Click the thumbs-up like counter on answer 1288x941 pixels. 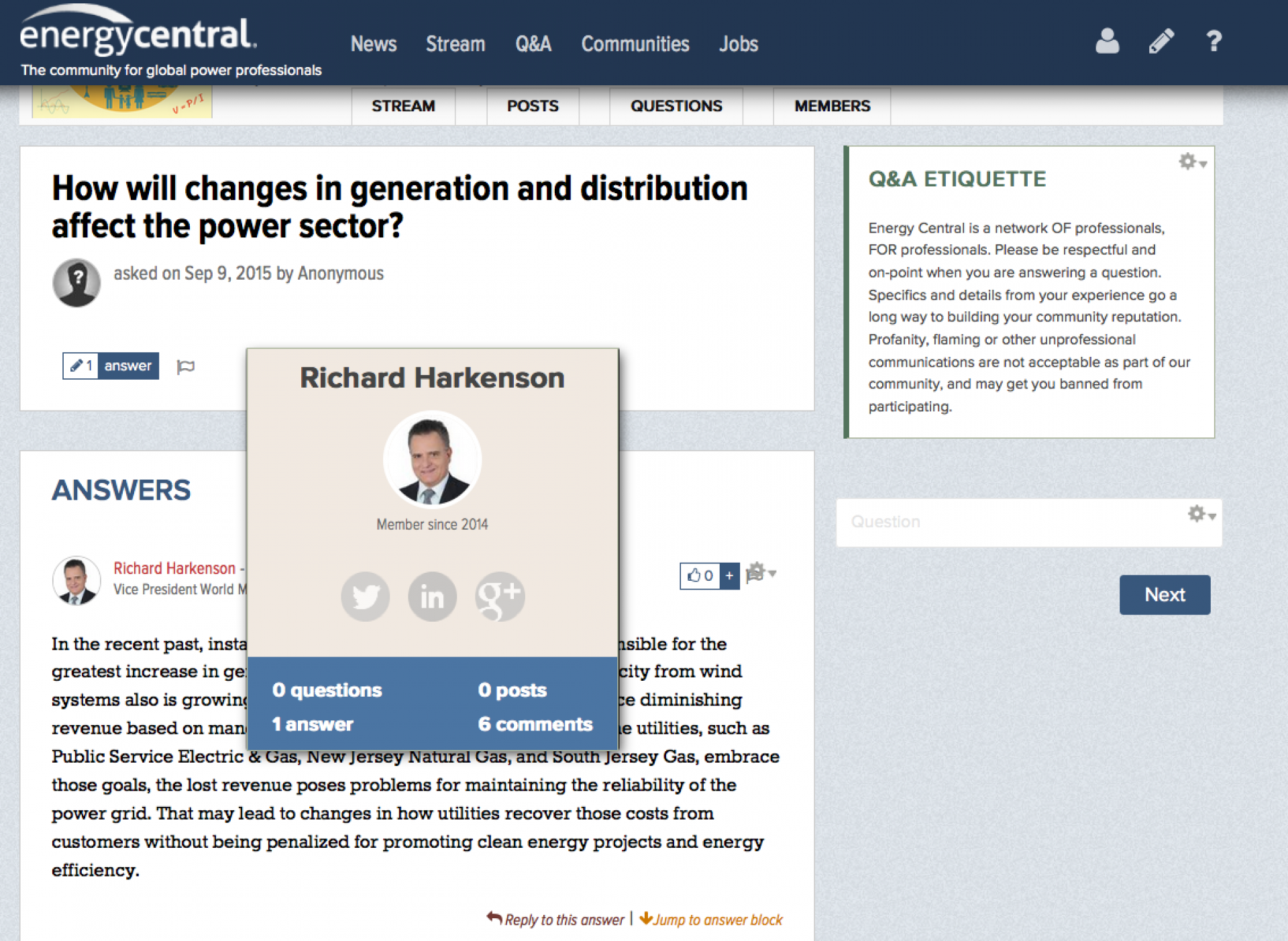[x=700, y=575]
